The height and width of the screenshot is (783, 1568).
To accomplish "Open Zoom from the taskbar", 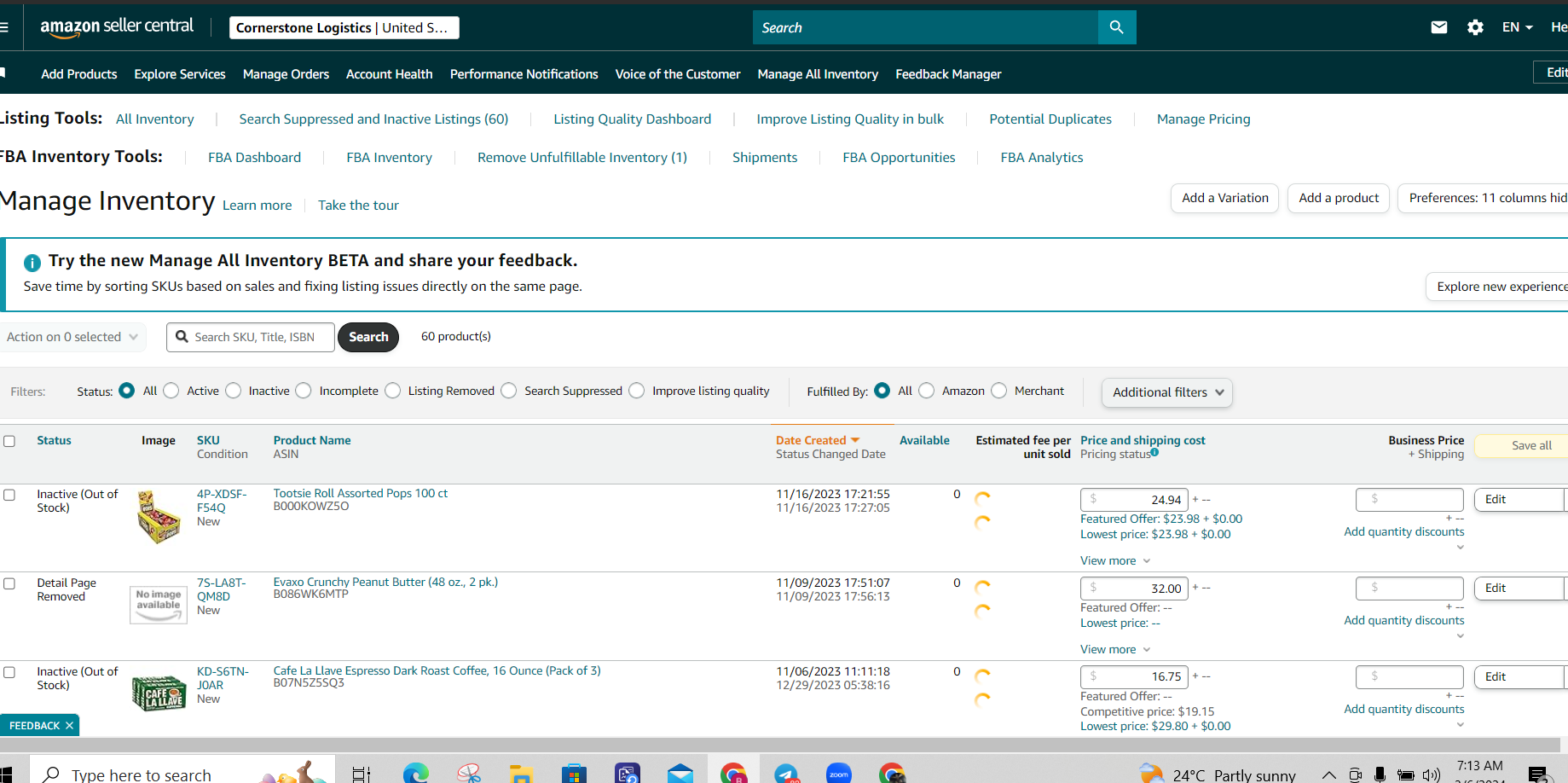I will (x=839, y=774).
